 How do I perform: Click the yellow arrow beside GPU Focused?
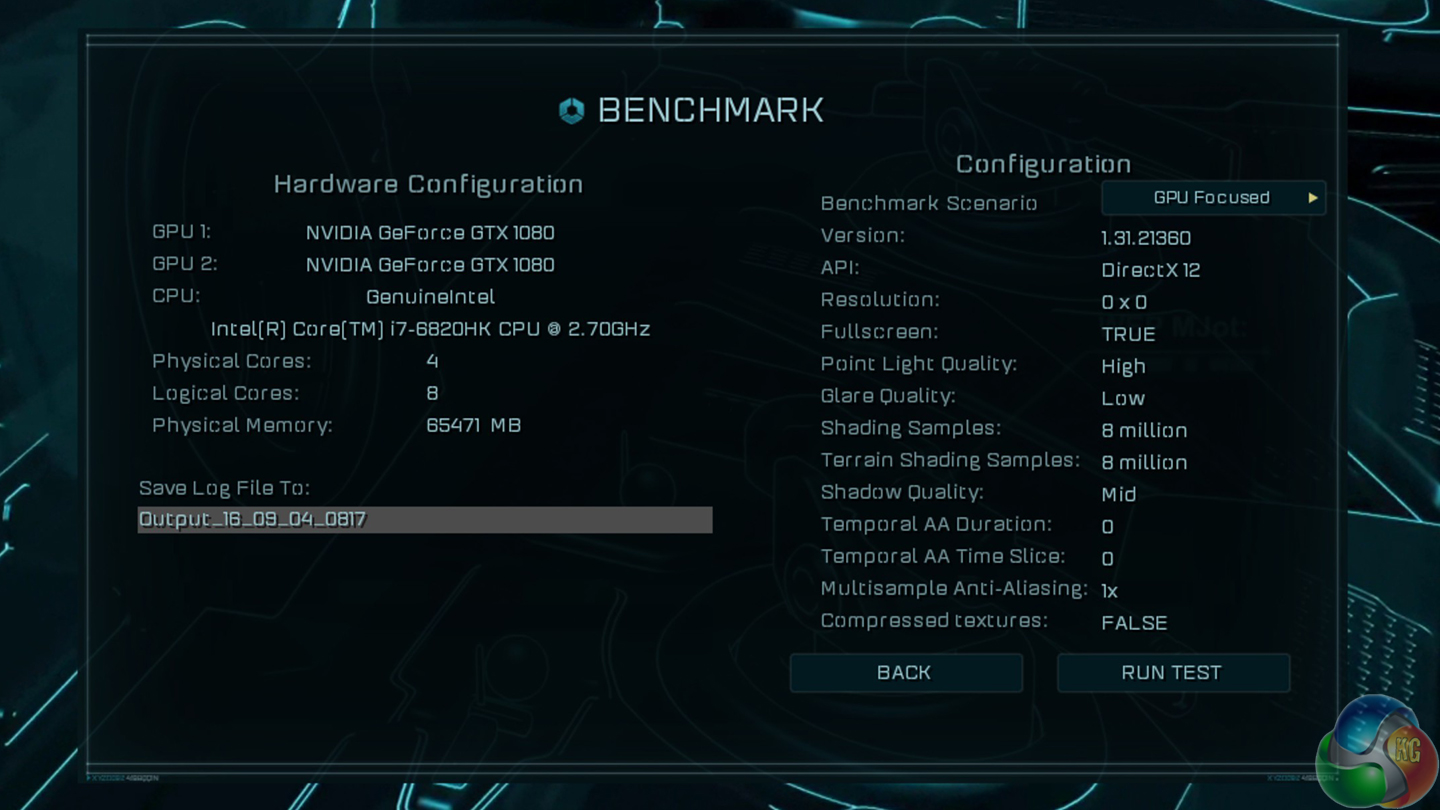[x=1312, y=198]
